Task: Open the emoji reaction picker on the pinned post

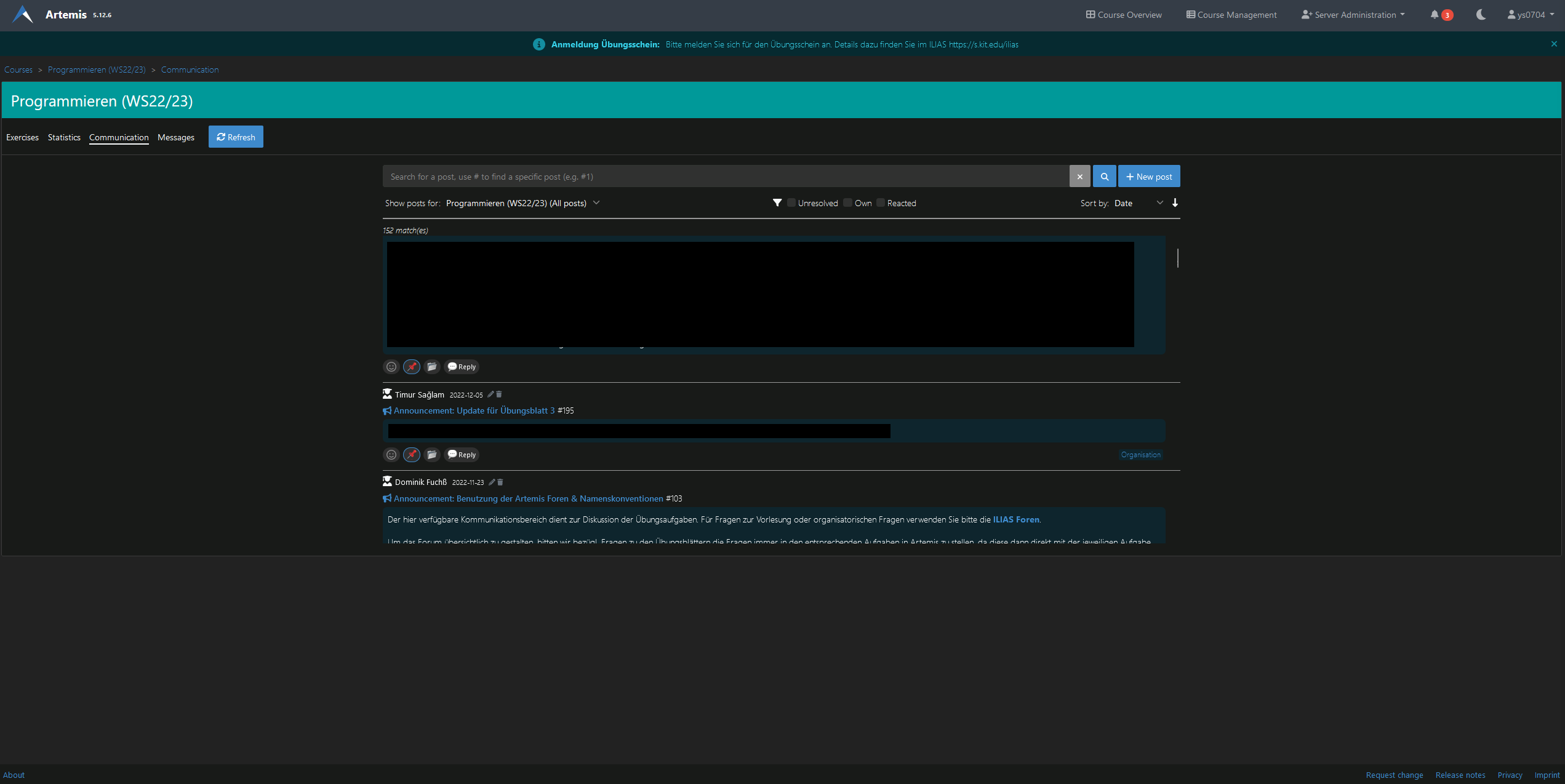Action: point(391,366)
